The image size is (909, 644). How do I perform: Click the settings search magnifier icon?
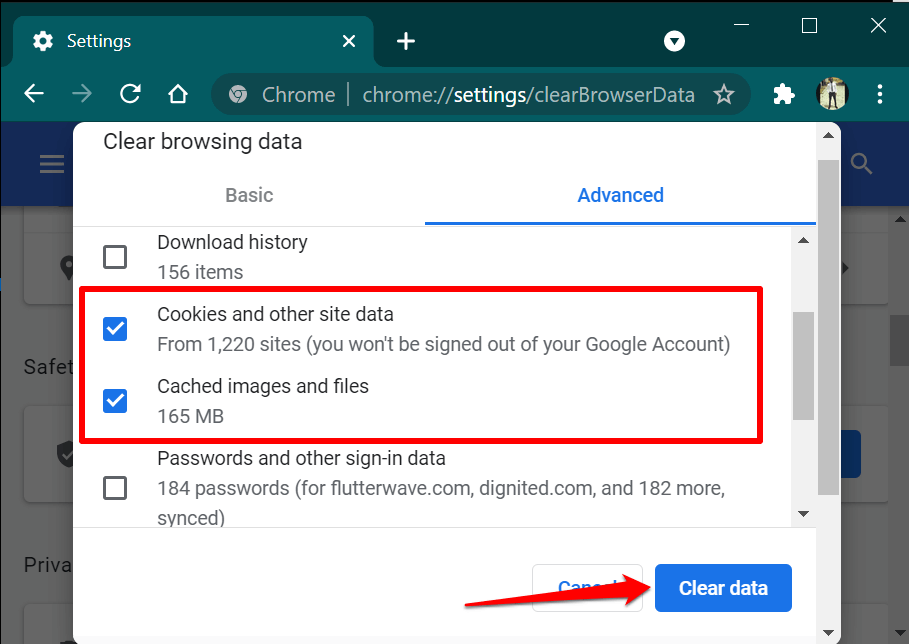tap(861, 164)
